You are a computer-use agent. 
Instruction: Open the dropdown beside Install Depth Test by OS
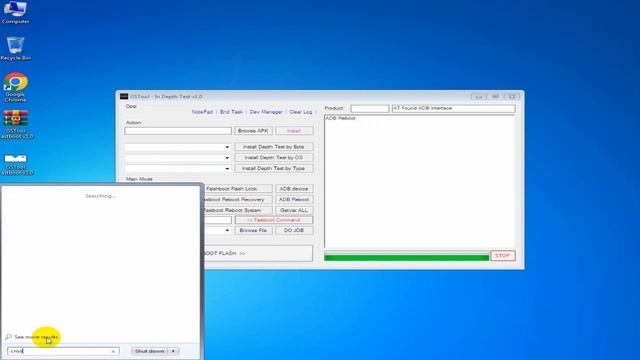pyautogui.click(x=227, y=158)
